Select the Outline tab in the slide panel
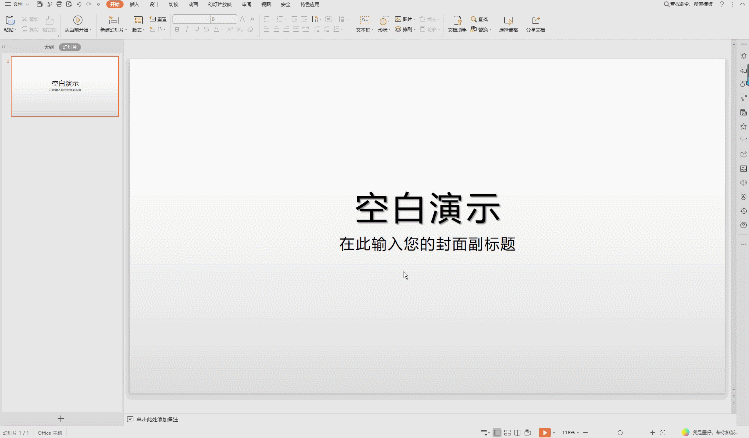The image size is (749, 438). 48,47
